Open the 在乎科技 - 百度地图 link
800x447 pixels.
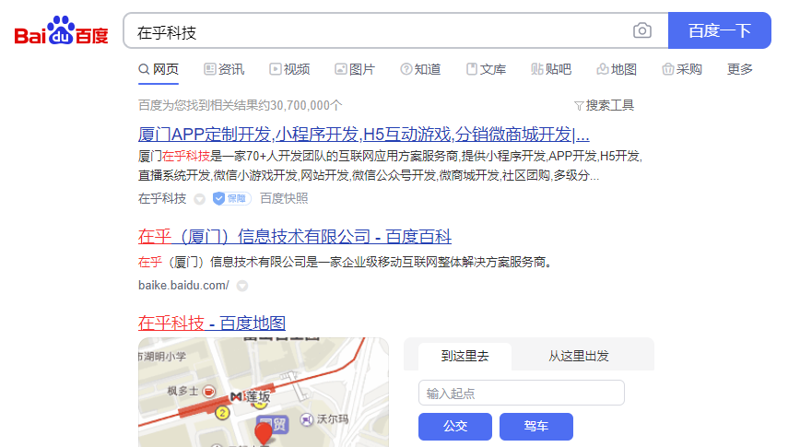pyautogui.click(x=212, y=323)
